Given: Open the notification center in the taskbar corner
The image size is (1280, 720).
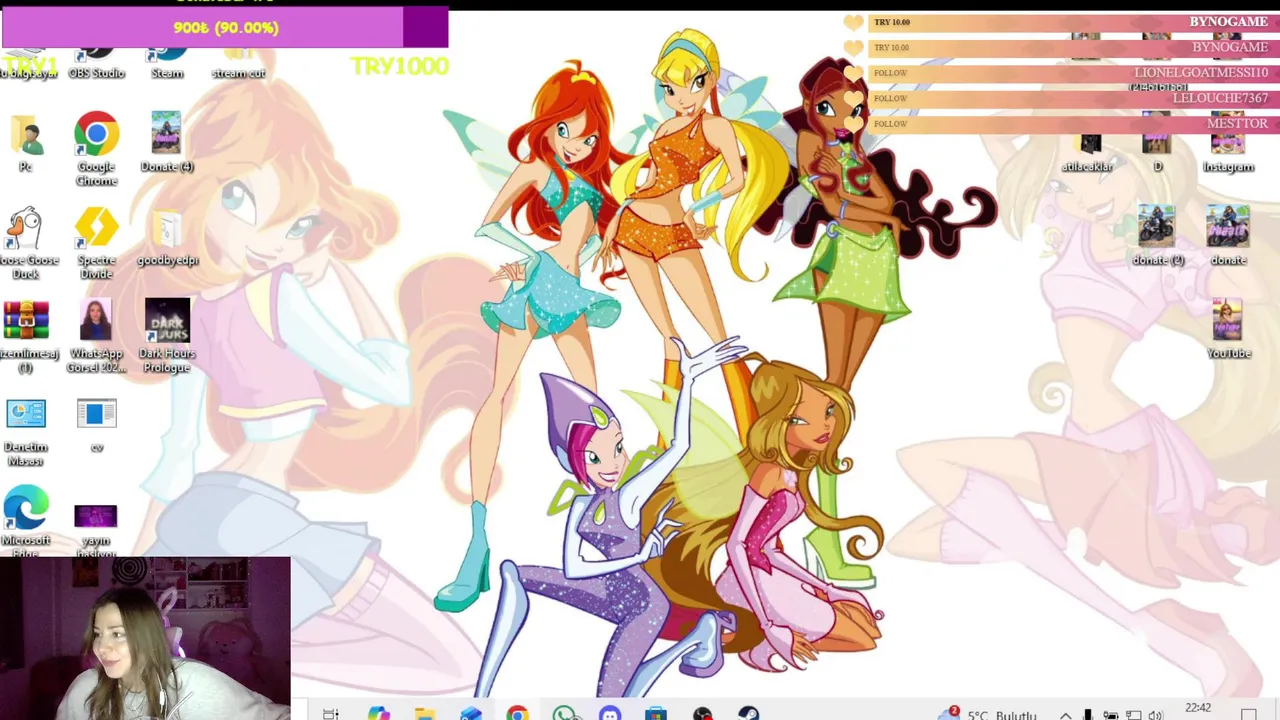Looking at the screenshot, I should 1249,714.
